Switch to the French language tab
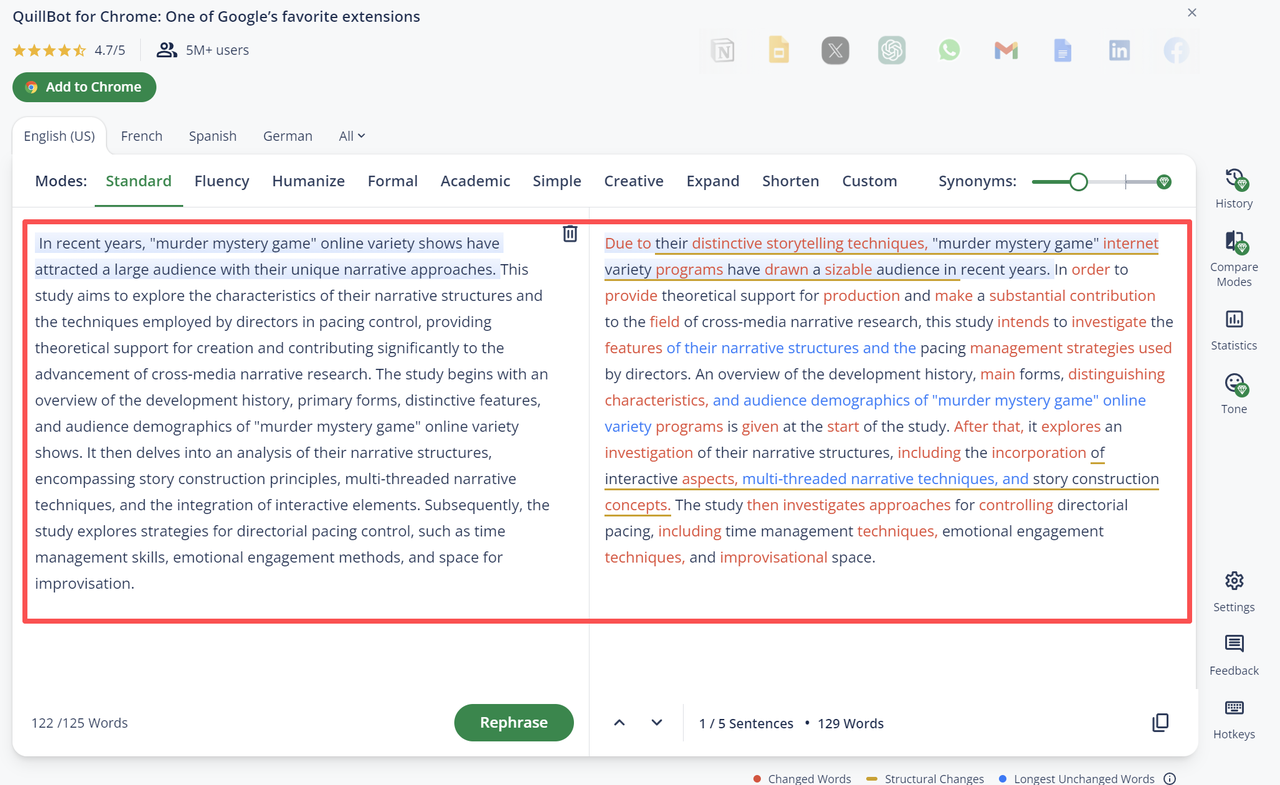The height and width of the screenshot is (785, 1280). coord(141,136)
